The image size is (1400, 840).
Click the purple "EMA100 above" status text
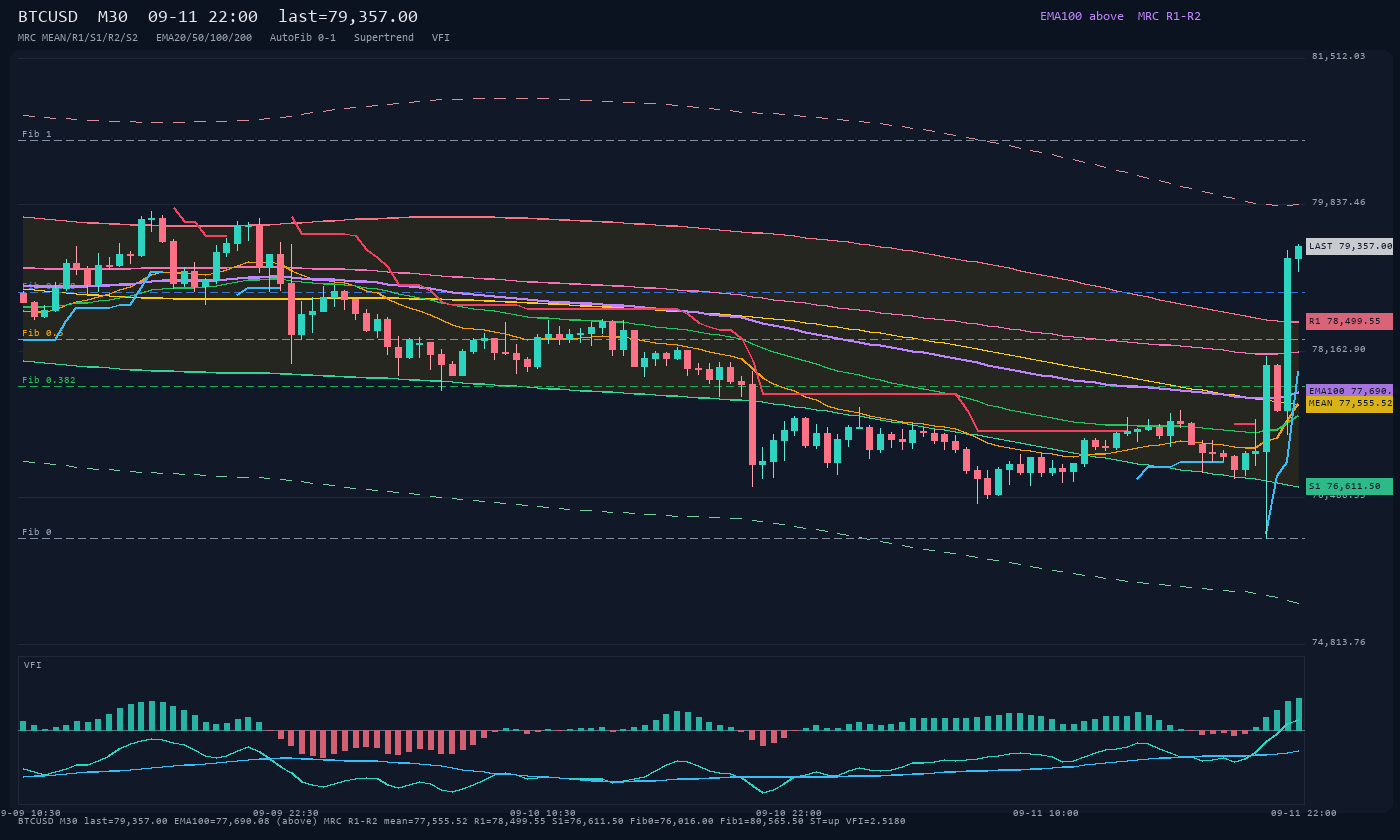[1082, 16]
